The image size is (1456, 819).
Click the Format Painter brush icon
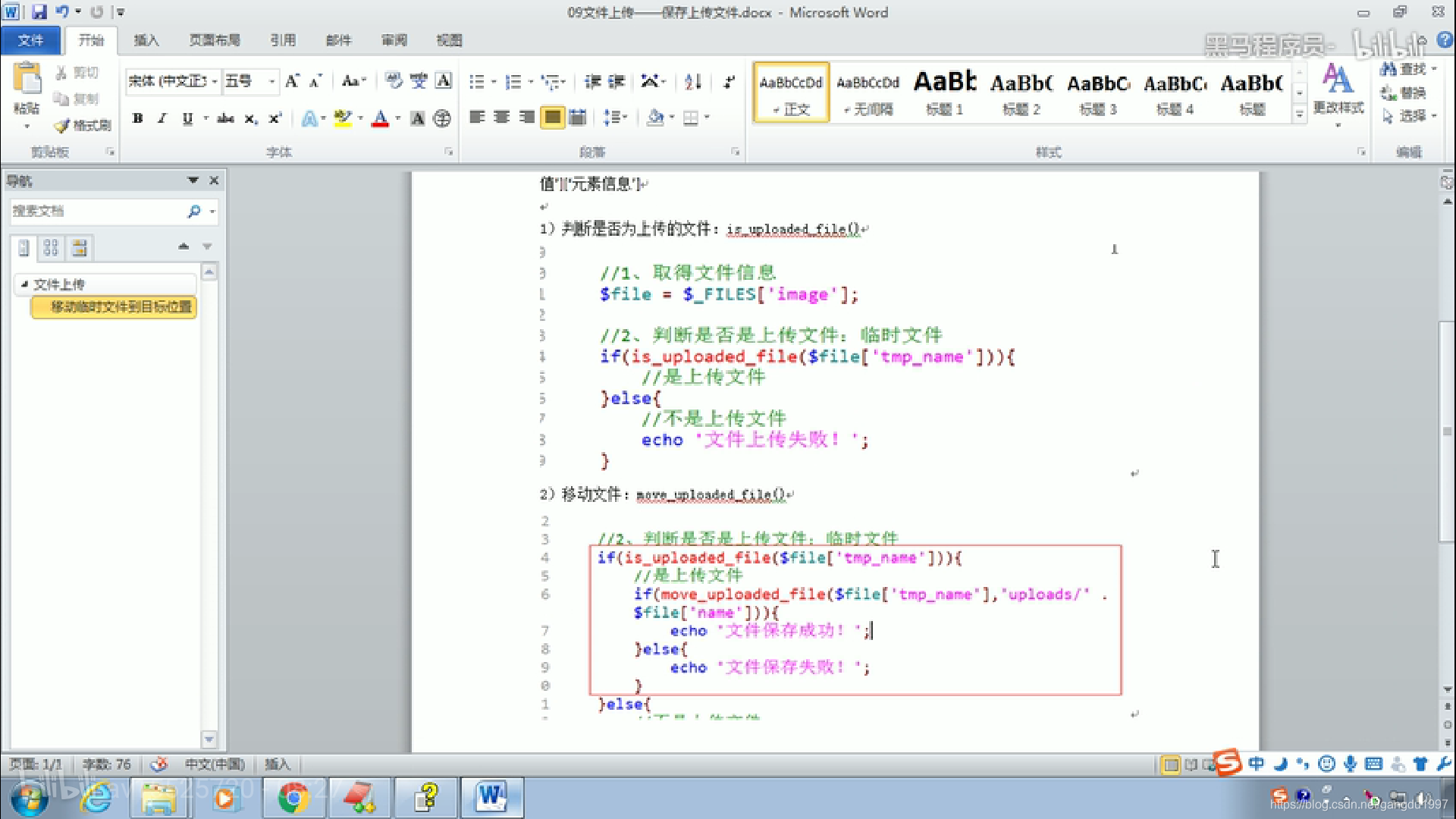pyautogui.click(x=62, y=125)
